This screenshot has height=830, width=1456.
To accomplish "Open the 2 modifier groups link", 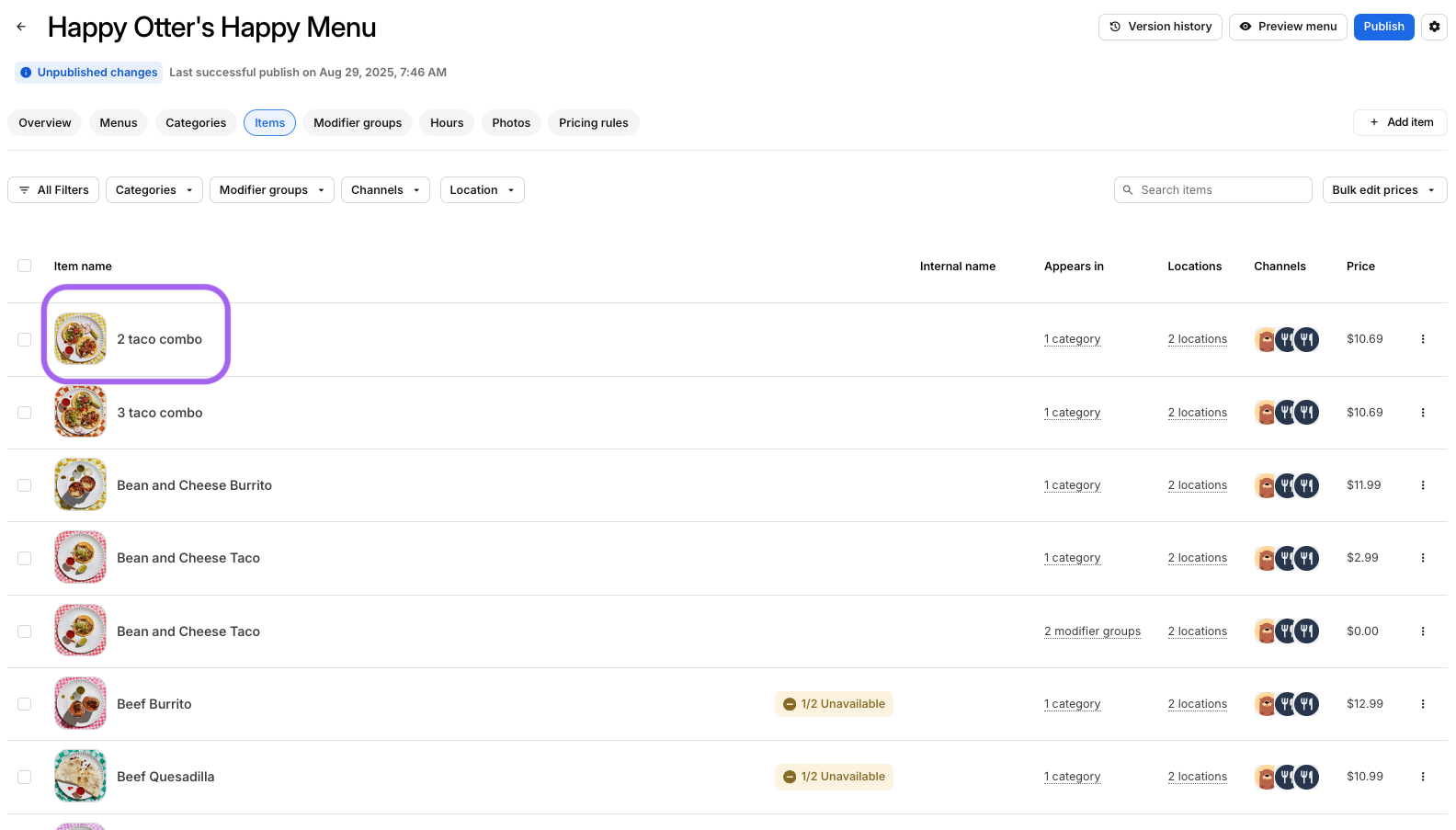I will pos(1092,631).
